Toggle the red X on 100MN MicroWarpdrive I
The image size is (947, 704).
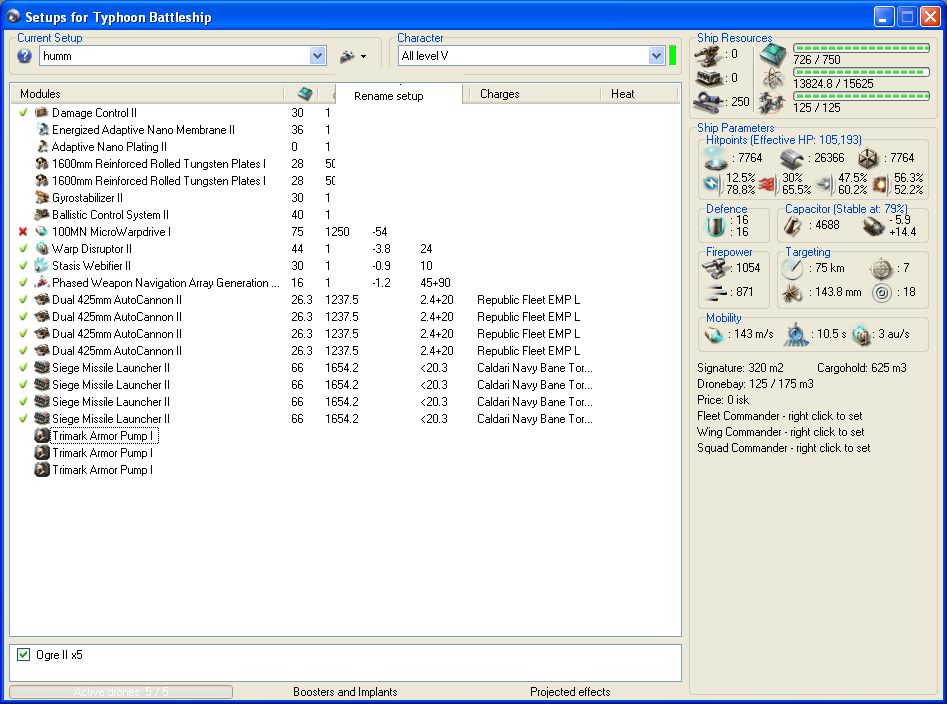23,232
